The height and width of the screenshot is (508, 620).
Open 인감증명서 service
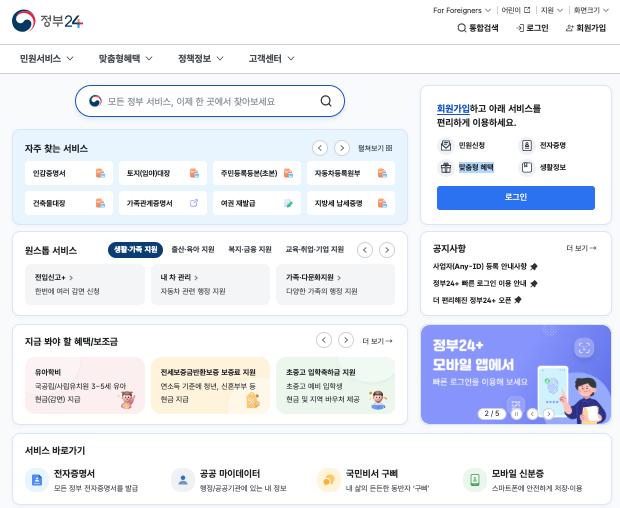click(x=69, y=173)
